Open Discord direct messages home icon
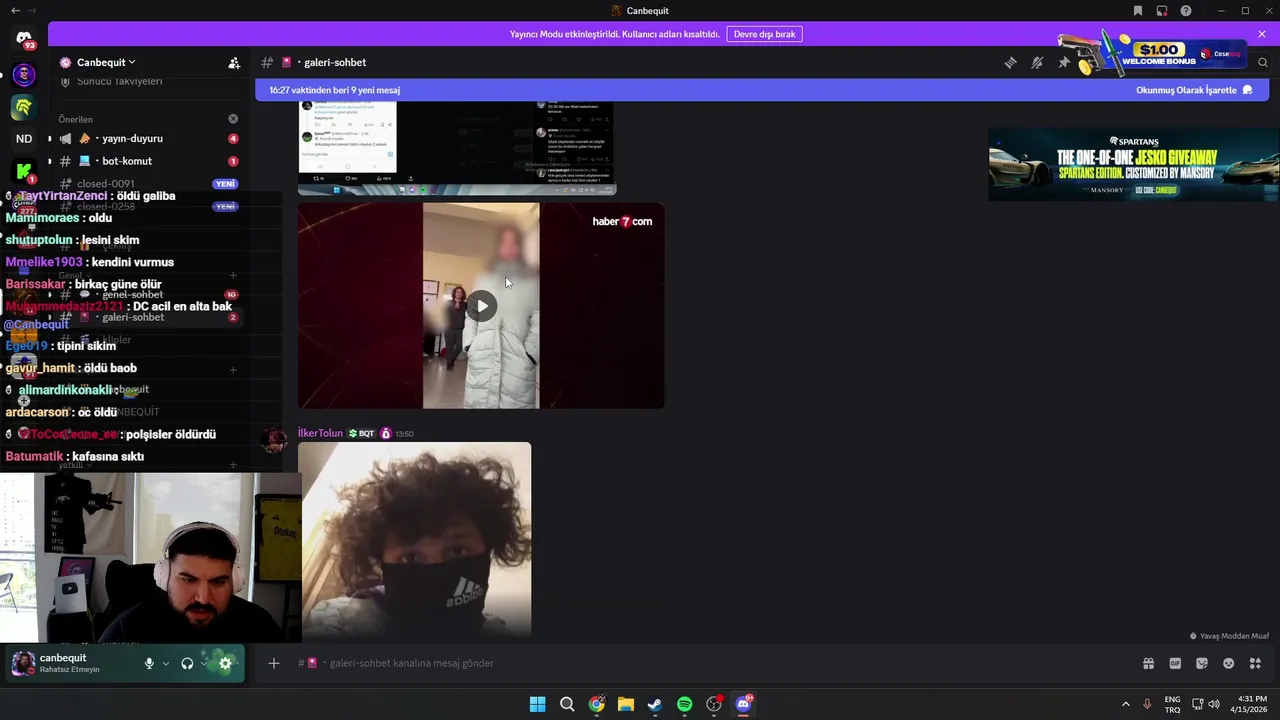This screenshot has width=1280, height=720. coord(24,38)
